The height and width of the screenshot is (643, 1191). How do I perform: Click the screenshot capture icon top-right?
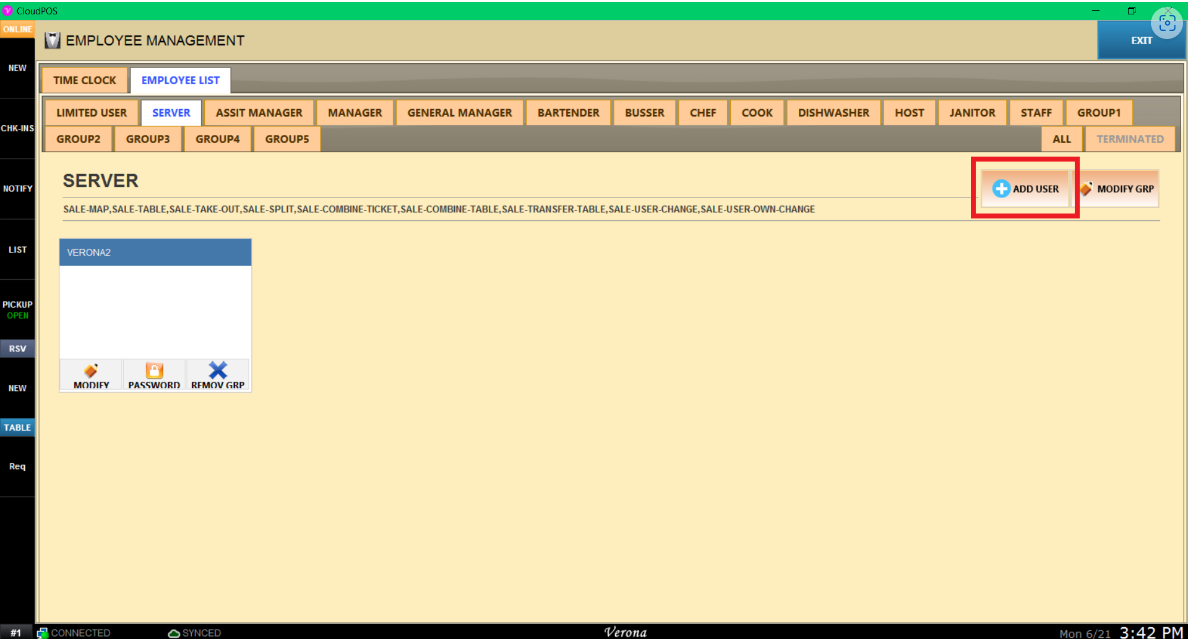pyautogui.click(x=1165, y=22)
